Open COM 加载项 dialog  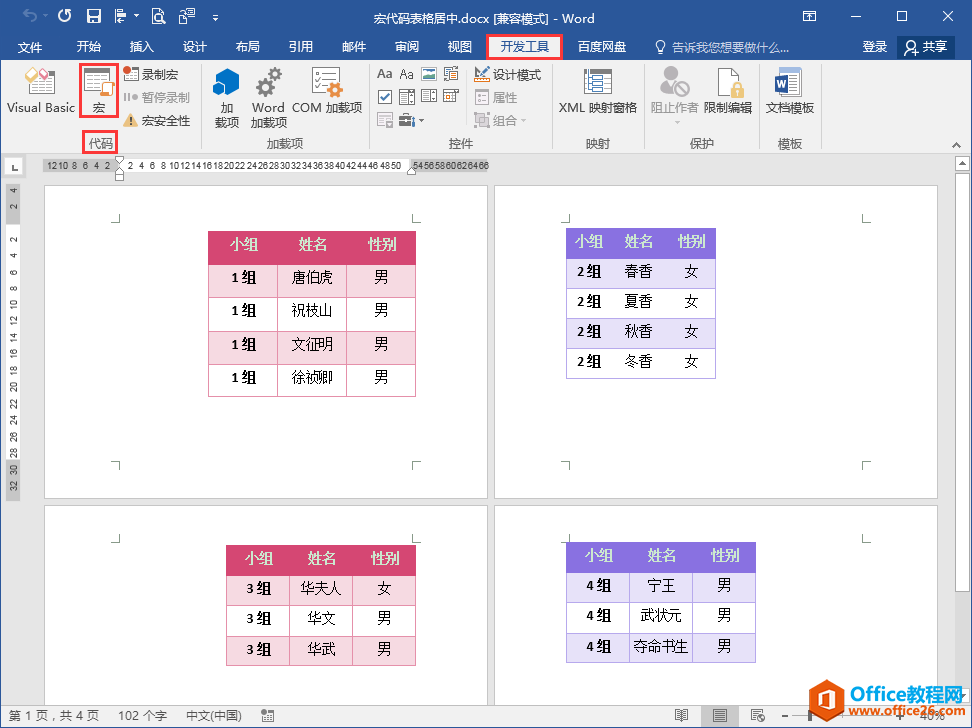[327, 91]
